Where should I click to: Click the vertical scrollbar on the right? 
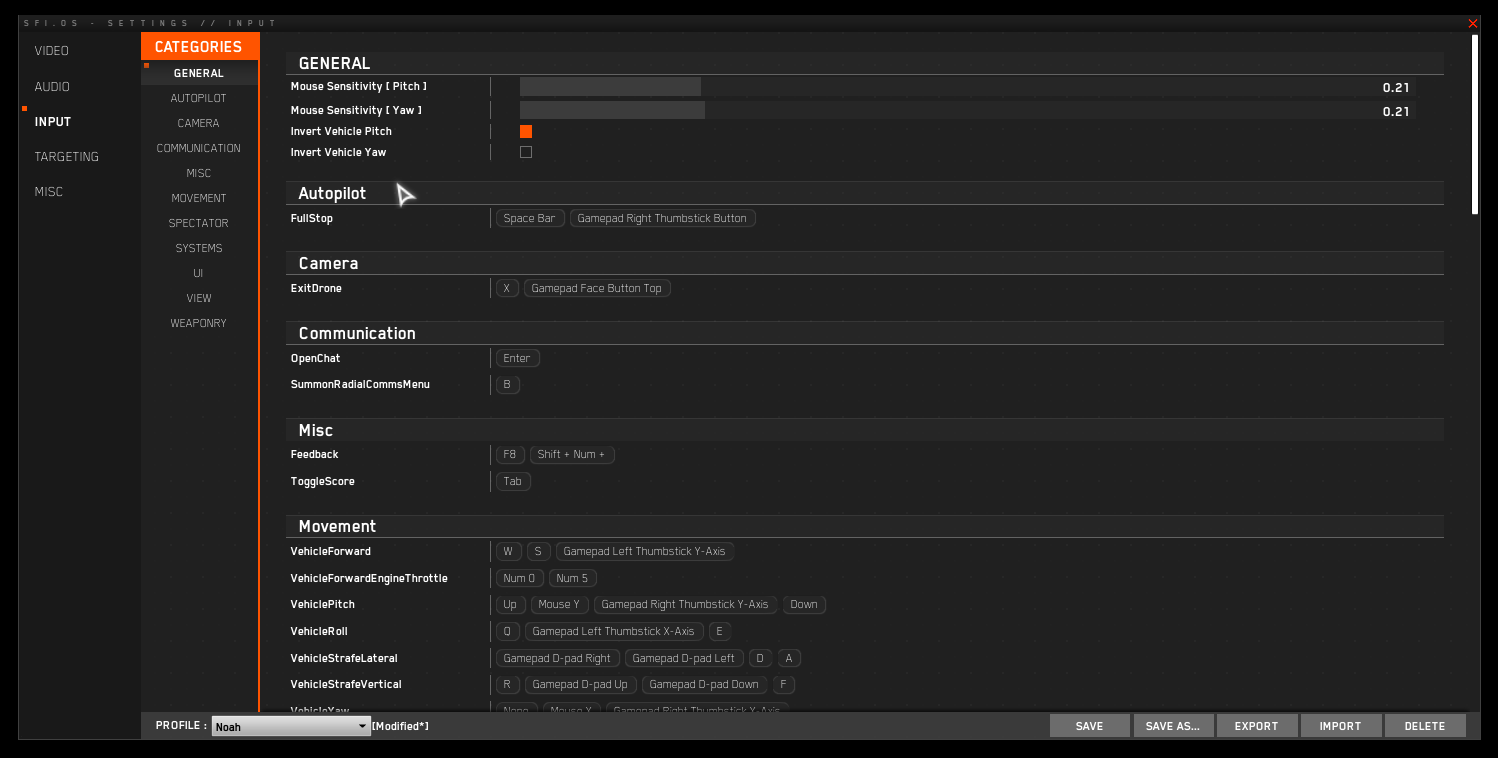(1475, 125)
